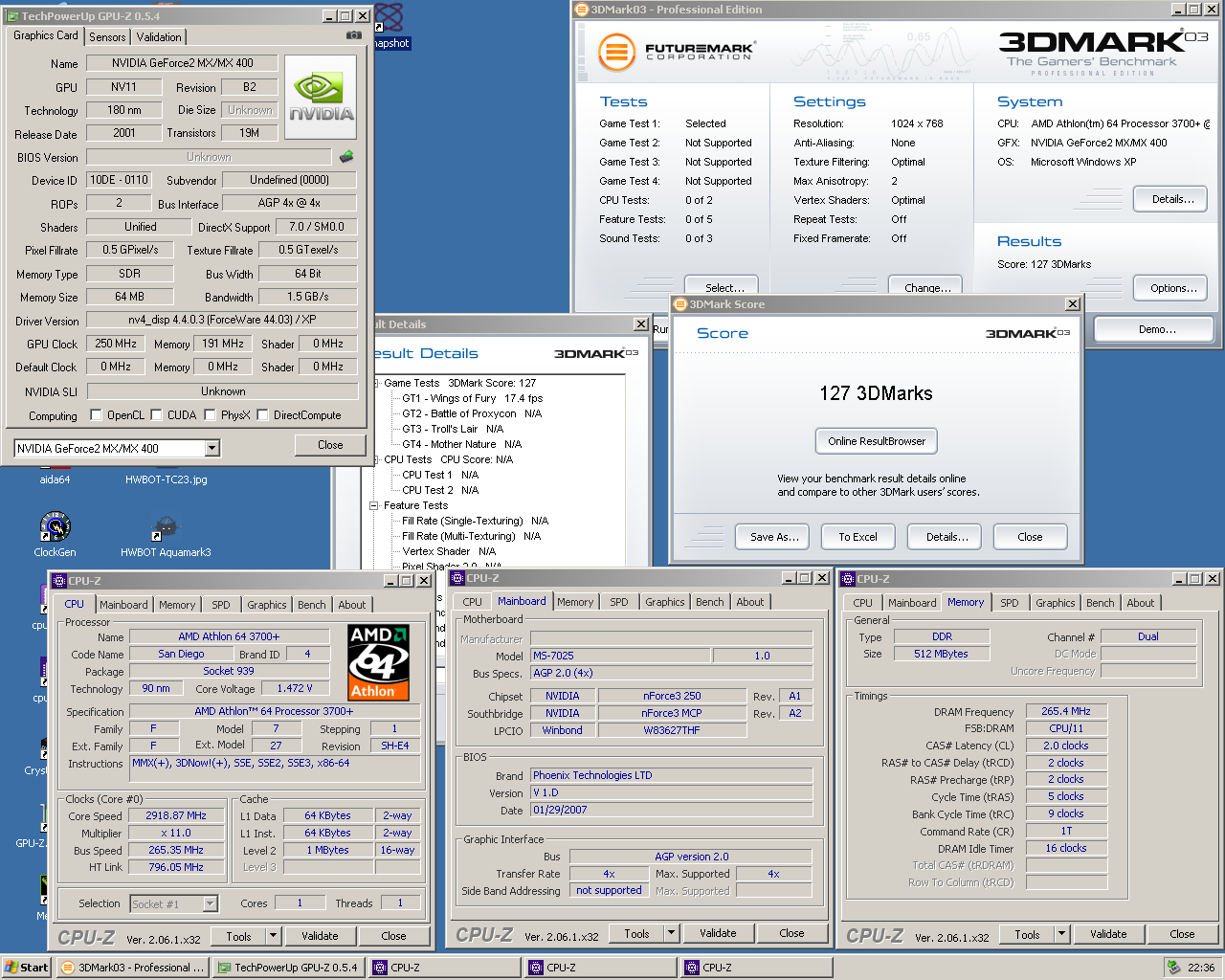Click the BIOS save chip icon in GPU-Z

[x=346, y=156]
